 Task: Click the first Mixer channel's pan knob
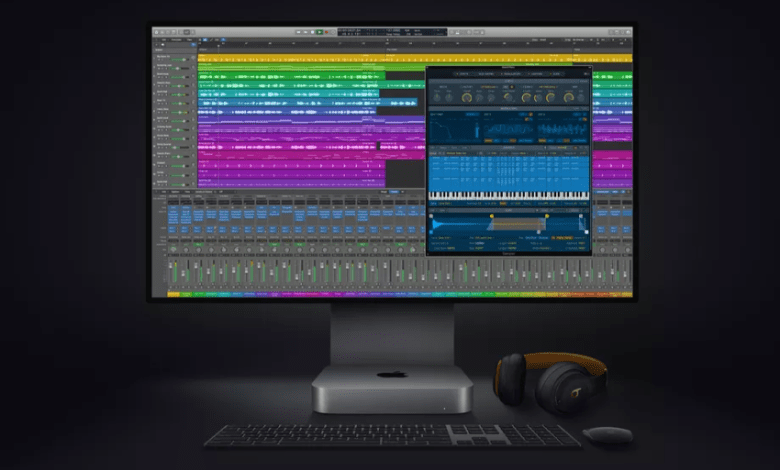(173, 250)
